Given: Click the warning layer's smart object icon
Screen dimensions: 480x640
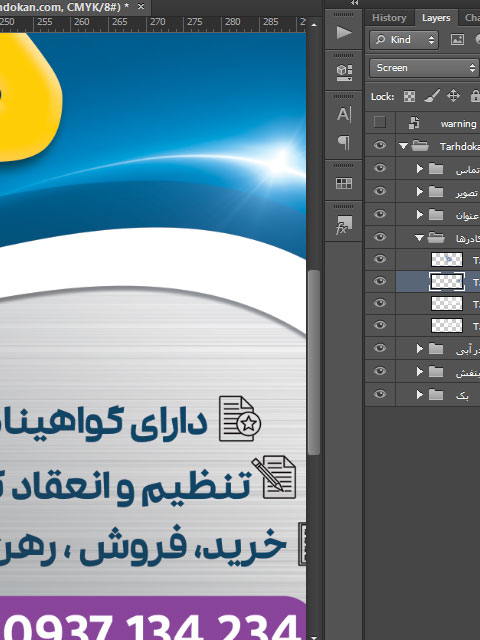Looking at the screenshot, I should pos(414,122).
